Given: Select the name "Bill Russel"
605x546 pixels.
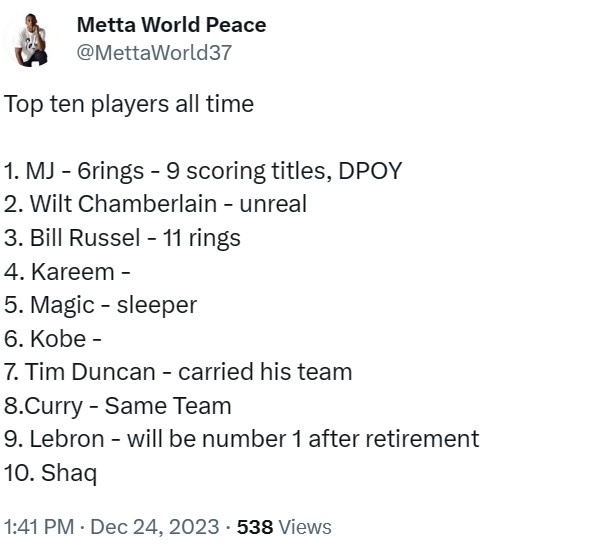Looking at the screenshot, I should click(85, 237).
